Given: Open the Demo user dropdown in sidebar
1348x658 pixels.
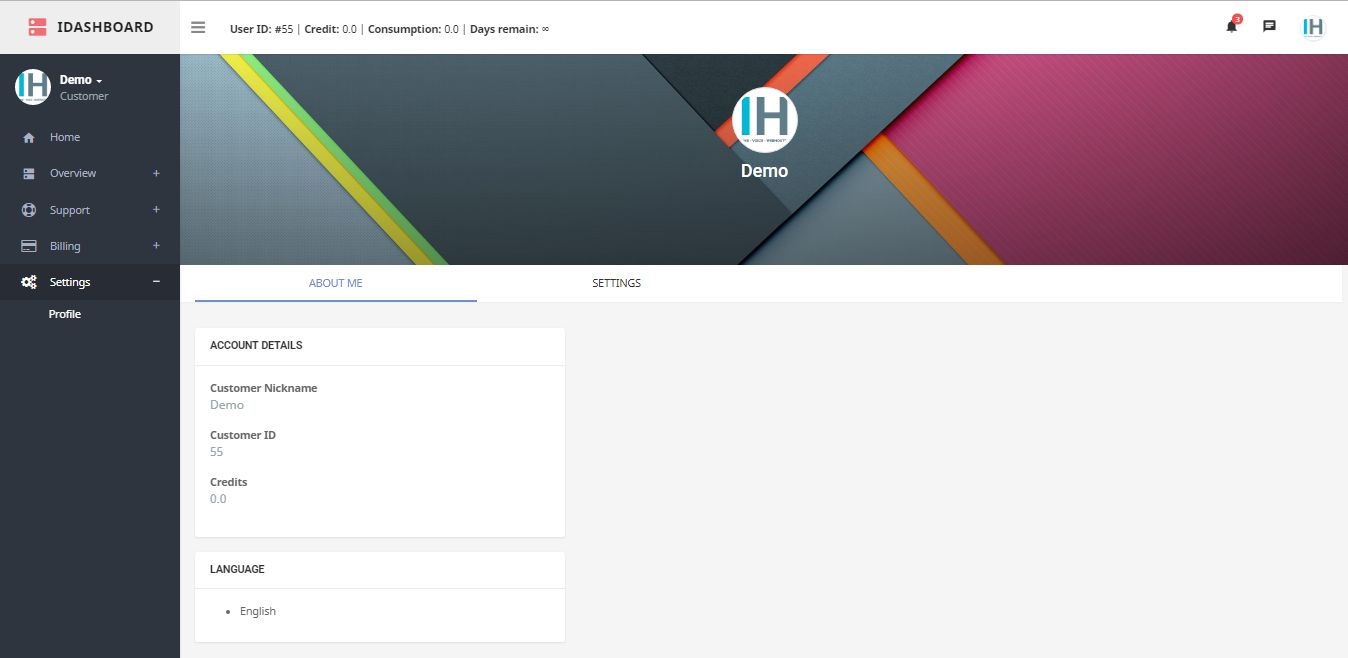Looking at the screenshot, I should tap(81, 80).
